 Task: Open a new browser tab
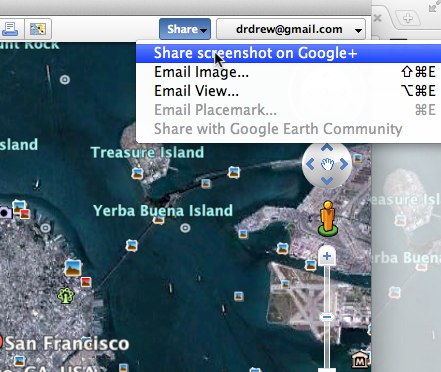pos(408,17)
